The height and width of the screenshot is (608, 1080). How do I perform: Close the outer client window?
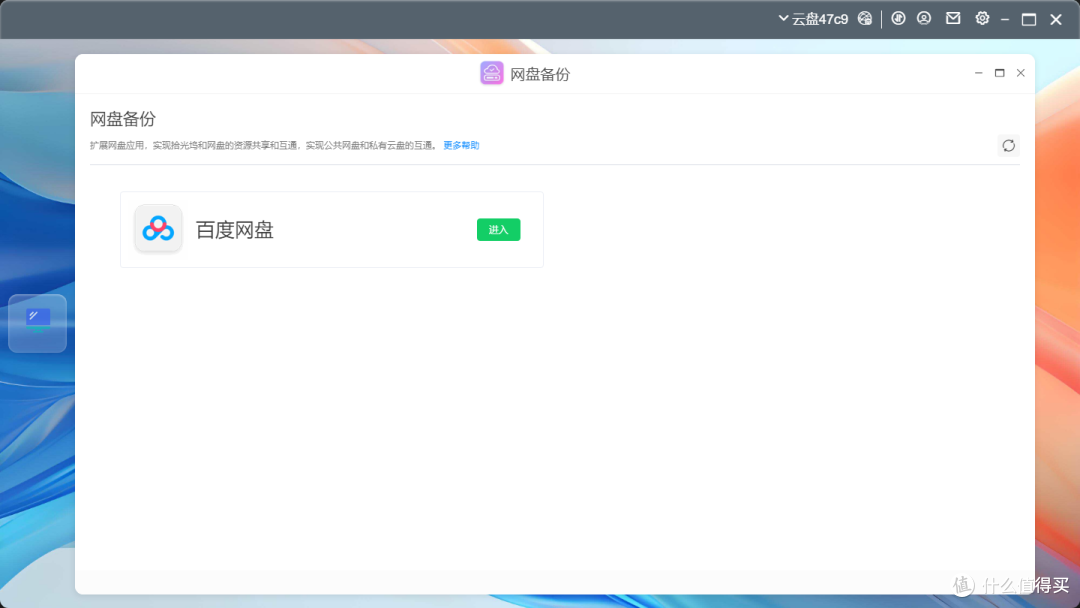point(1056,19)
